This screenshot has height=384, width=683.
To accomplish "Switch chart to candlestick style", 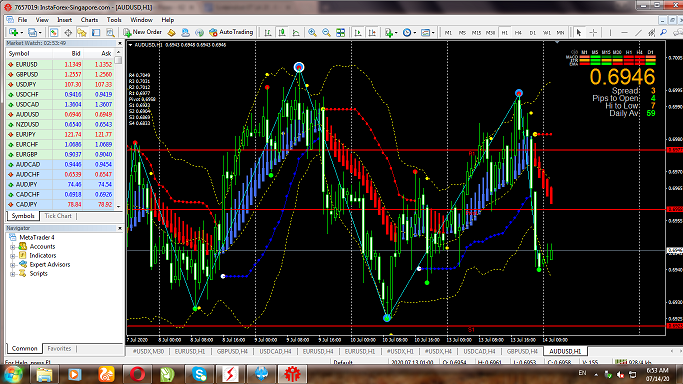I will [282, 32].
